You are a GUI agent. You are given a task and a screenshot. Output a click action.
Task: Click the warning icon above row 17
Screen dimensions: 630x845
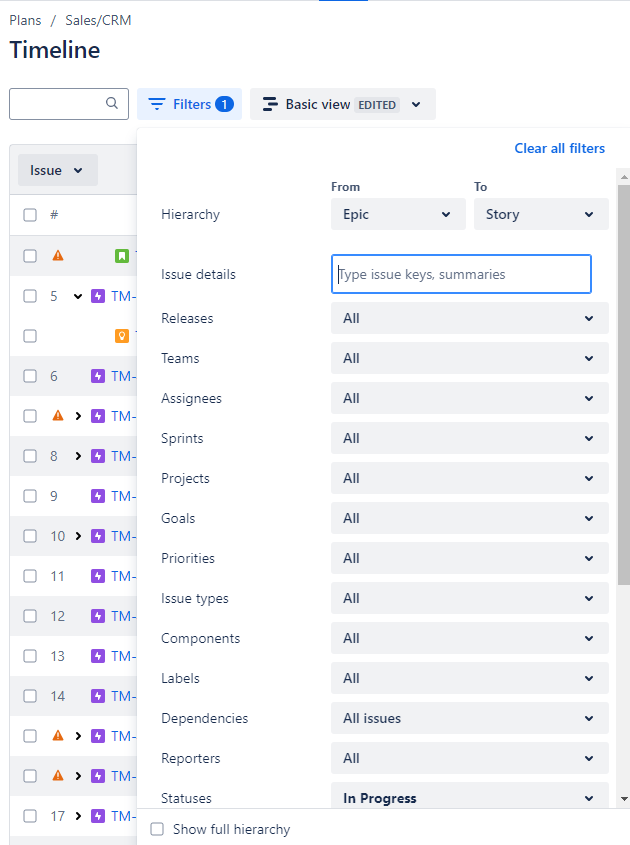58,775
